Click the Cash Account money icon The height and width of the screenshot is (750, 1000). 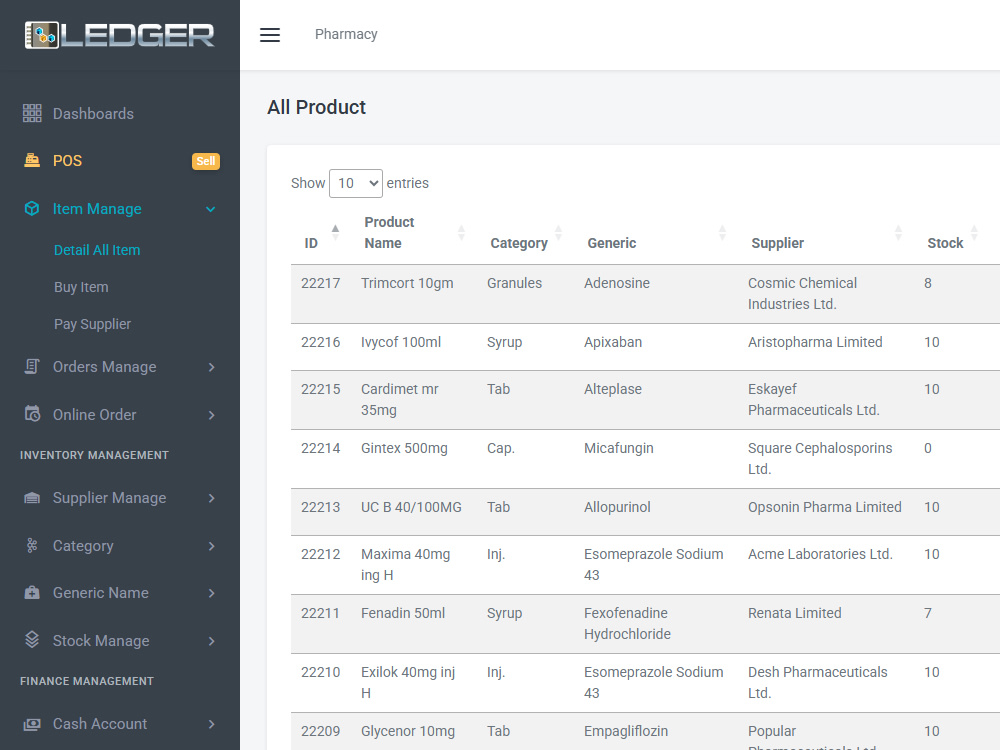point(32,724)
